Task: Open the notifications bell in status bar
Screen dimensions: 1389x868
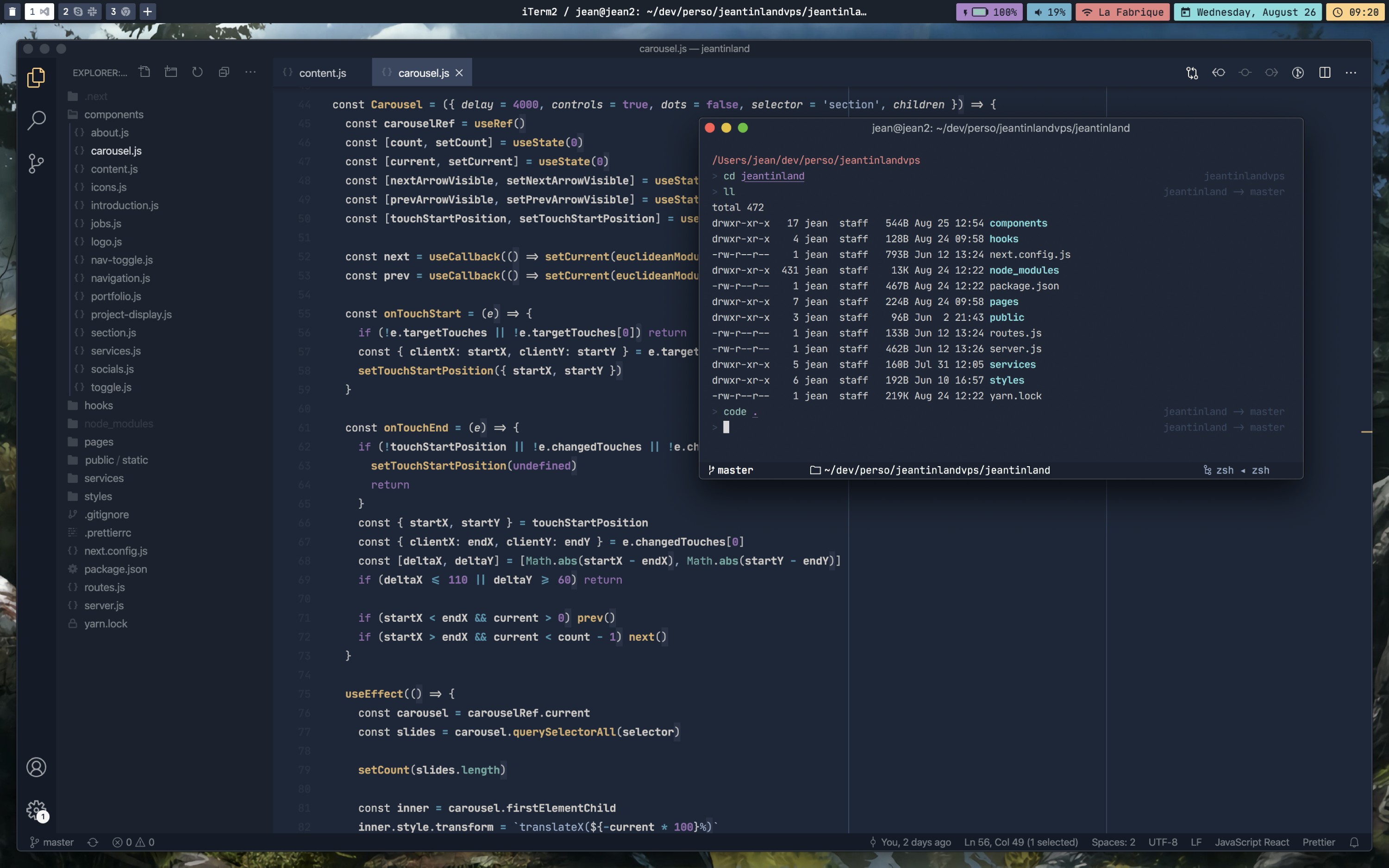Action: [x=1354, y=842]
